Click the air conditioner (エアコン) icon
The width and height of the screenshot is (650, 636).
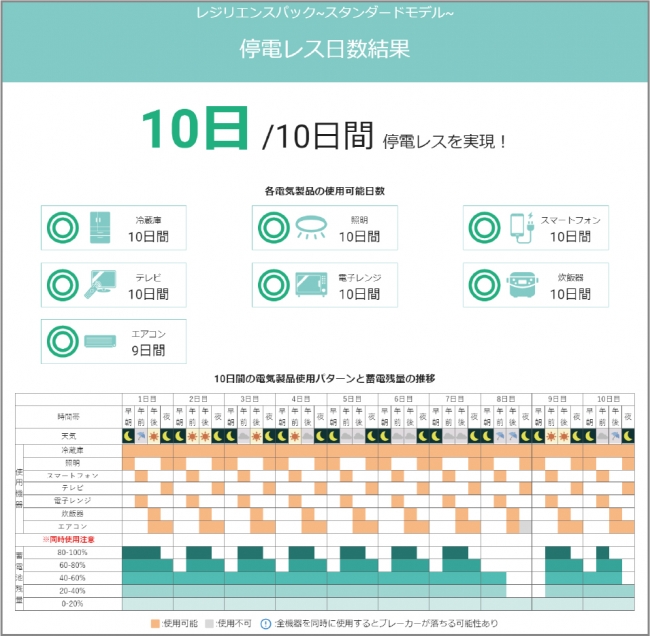click(102, 342)
